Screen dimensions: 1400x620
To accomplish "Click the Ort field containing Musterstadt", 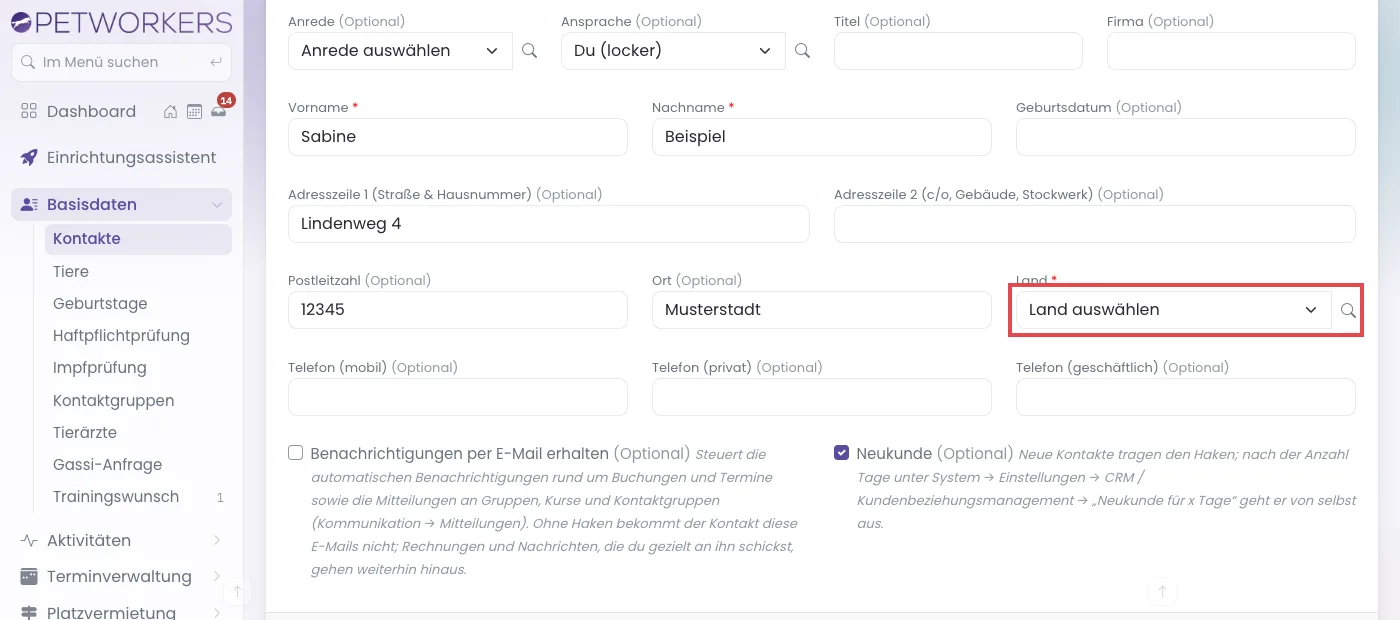I will pyautogui.click(x=822, y=310).
